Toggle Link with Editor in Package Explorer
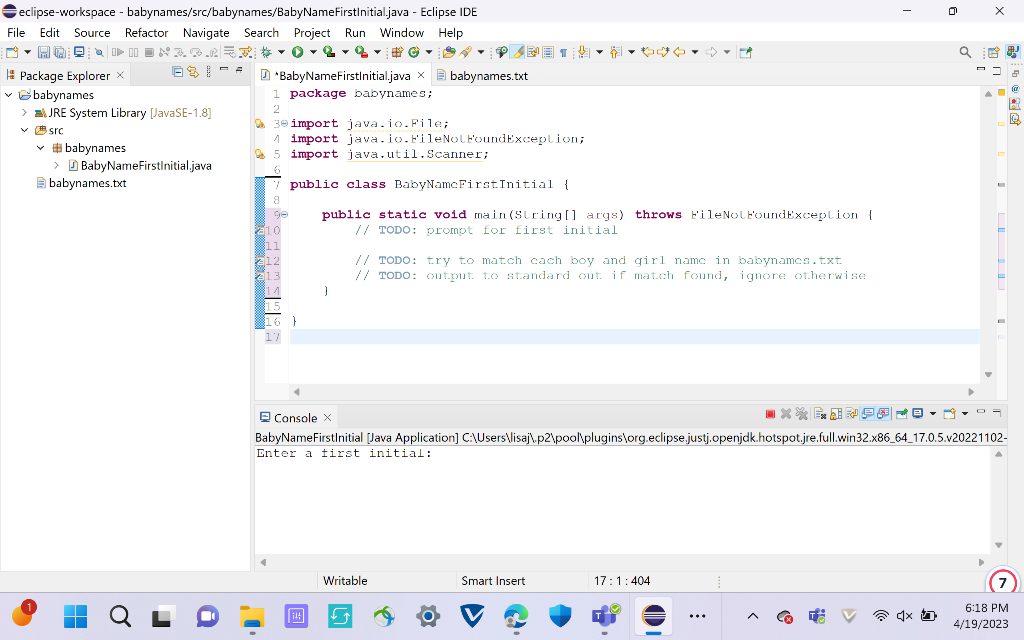 193,72
